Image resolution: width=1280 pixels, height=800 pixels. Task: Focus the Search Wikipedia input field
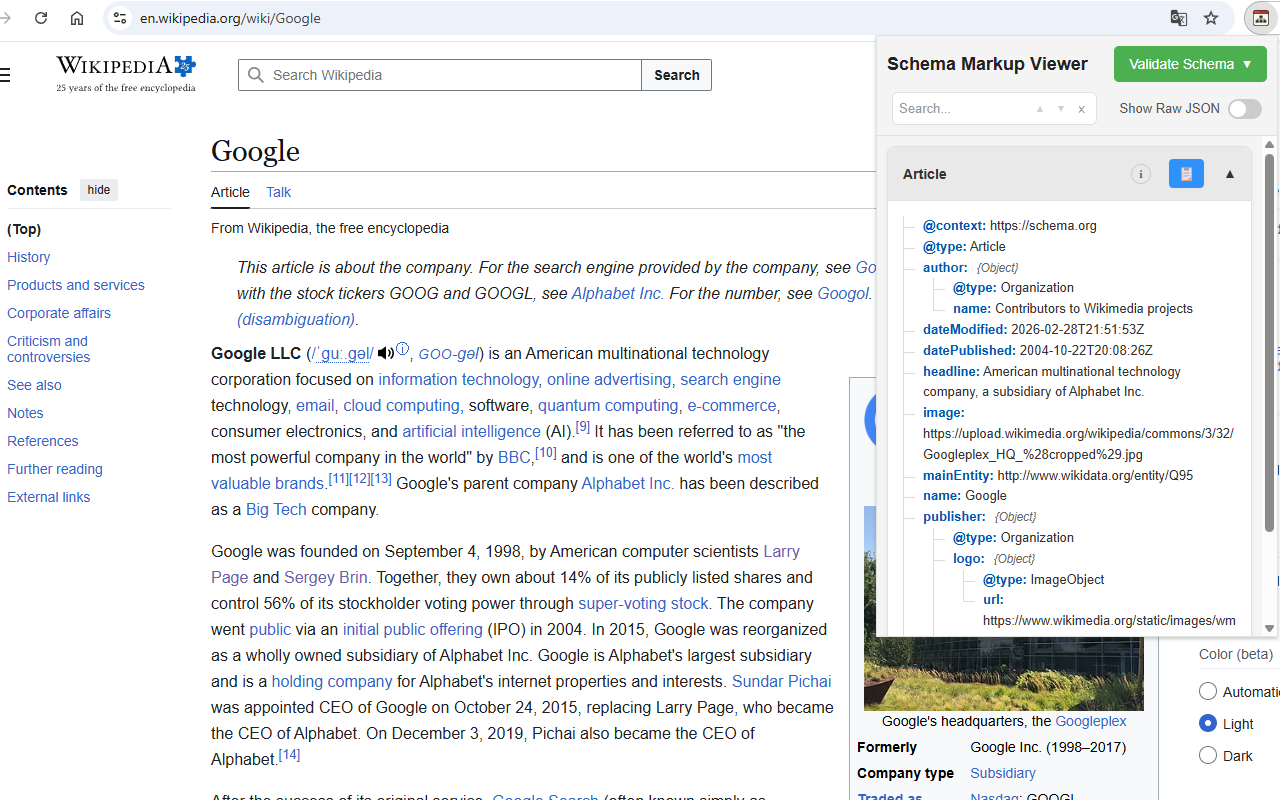click(440, 75)
